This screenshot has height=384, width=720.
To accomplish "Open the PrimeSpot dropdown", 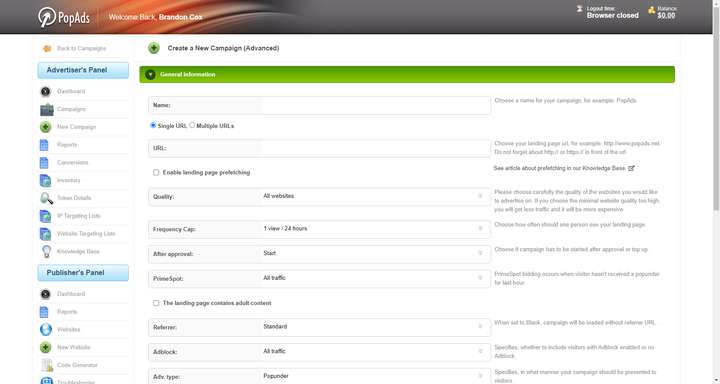I will pos(319,279).
